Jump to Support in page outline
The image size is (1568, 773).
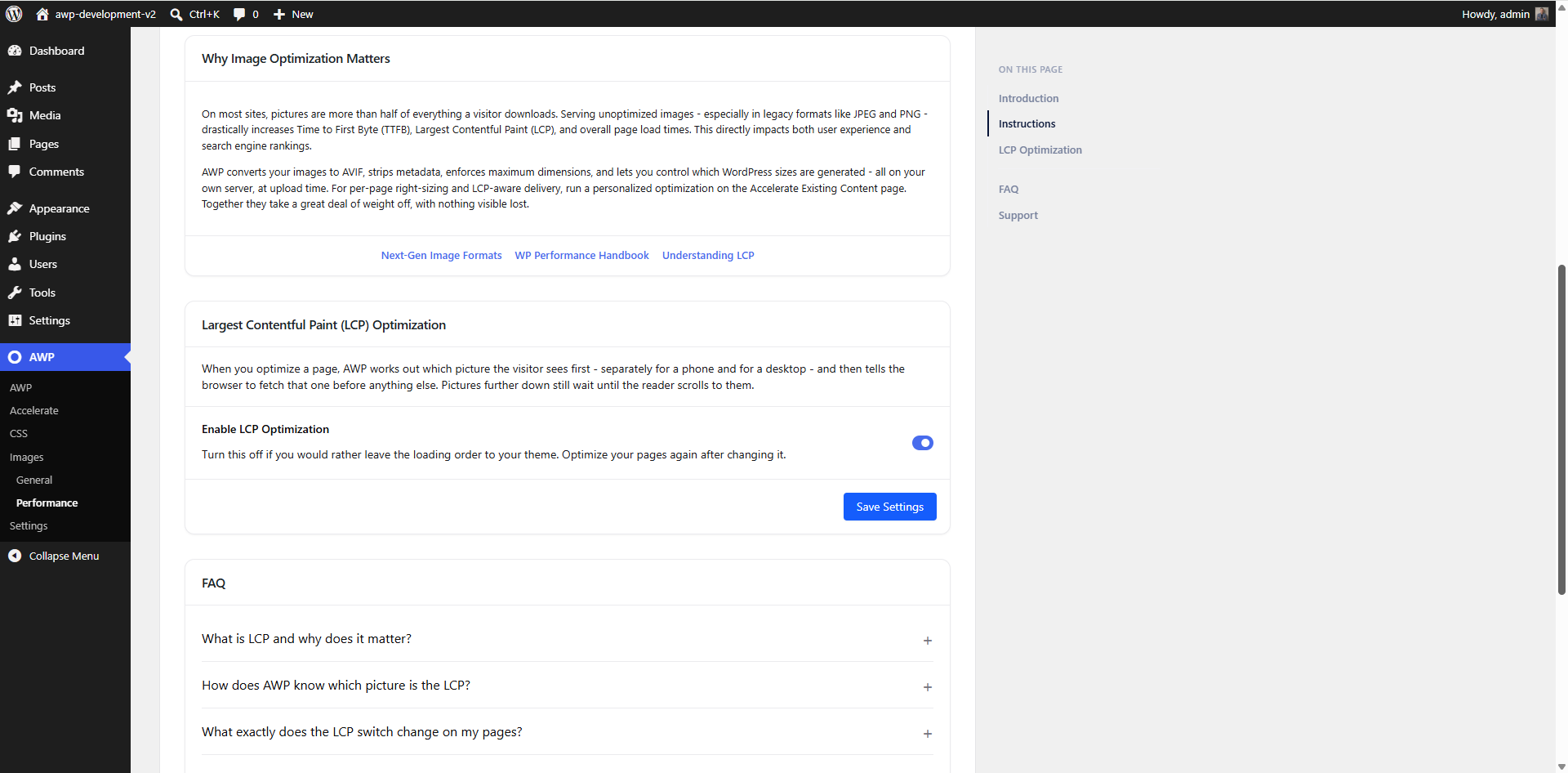pyautogui.click(x=1018, y=215)
